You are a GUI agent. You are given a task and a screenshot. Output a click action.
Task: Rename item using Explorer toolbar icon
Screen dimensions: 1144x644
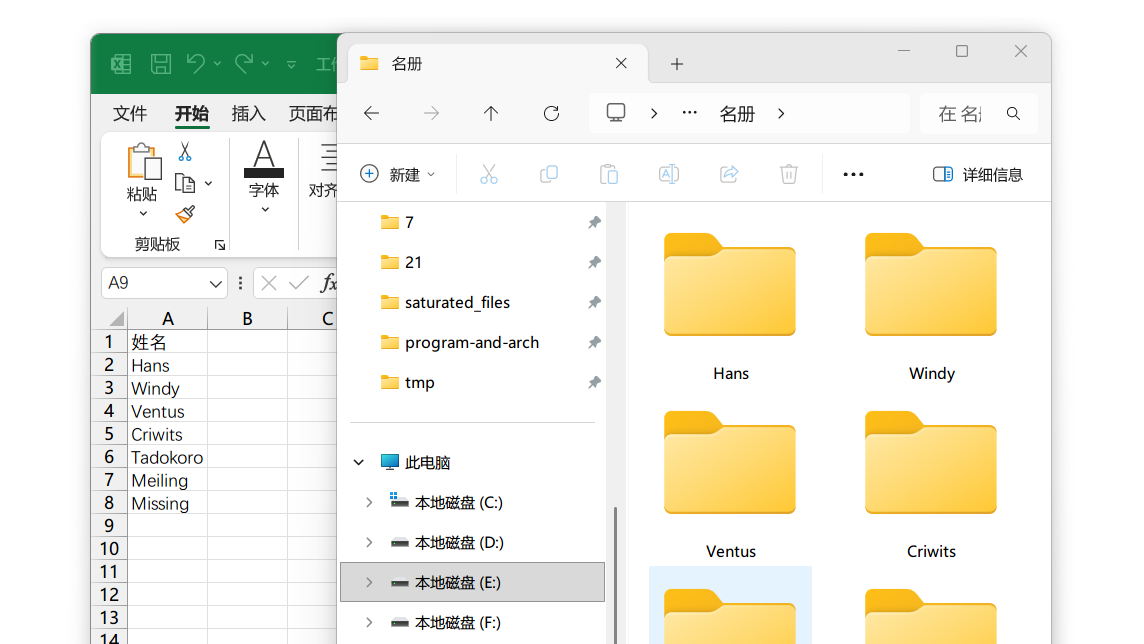click(x=669, y=173)
